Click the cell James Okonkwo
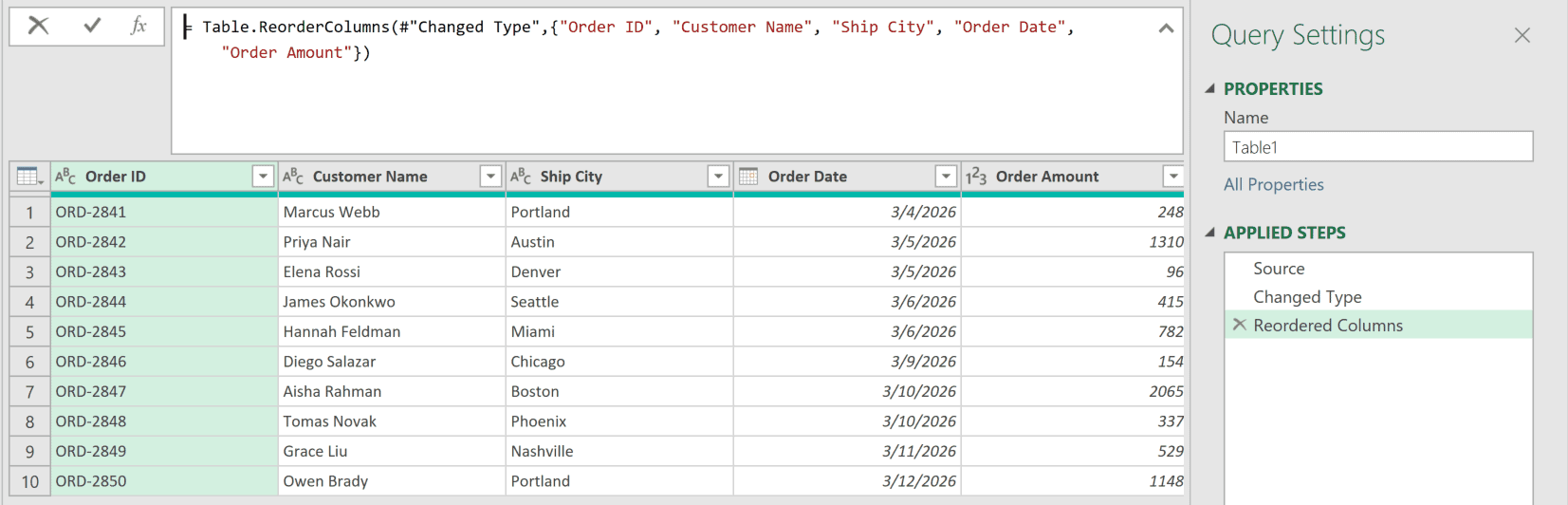This screenshot has height=505, width=1568. [x=392, y=302]
